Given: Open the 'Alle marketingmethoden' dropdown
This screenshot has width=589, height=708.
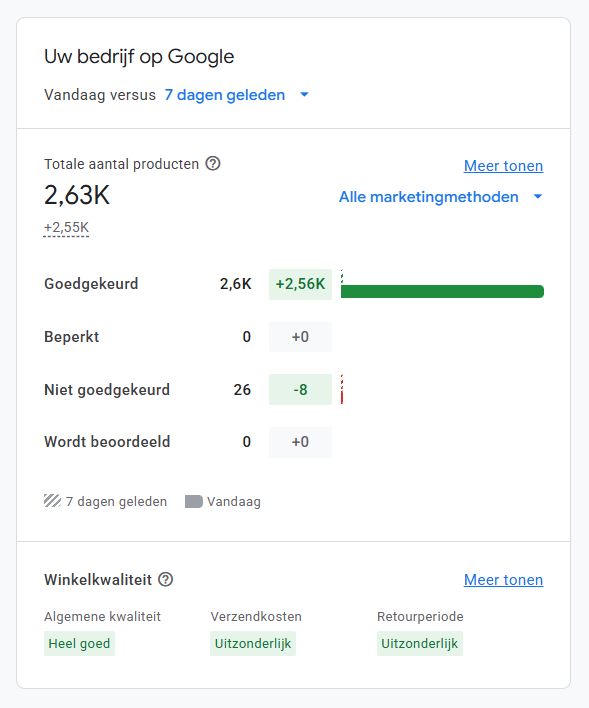Looking at the screenshot, I should point(441,197).
